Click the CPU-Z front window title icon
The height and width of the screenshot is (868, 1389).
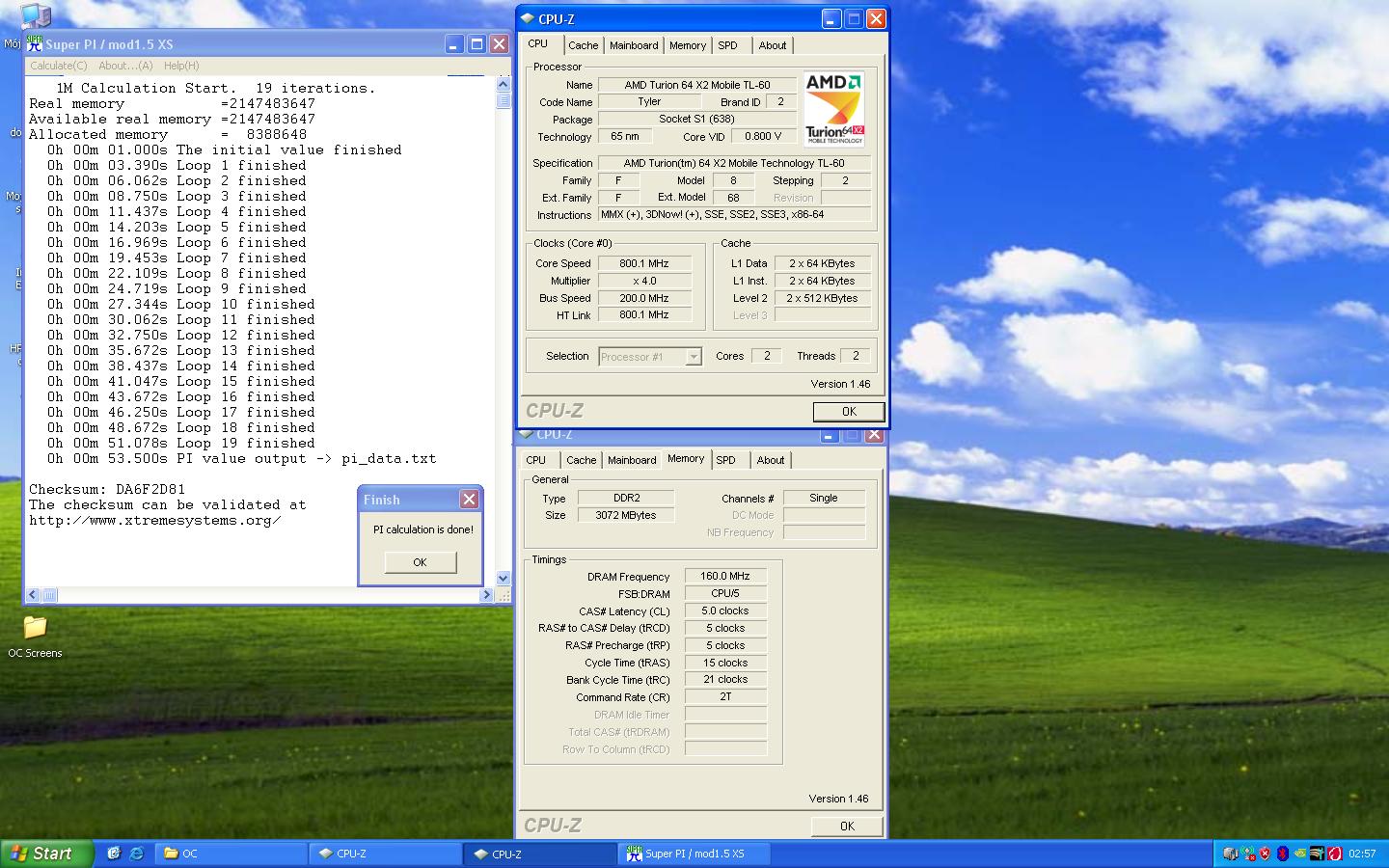(528, 18)
